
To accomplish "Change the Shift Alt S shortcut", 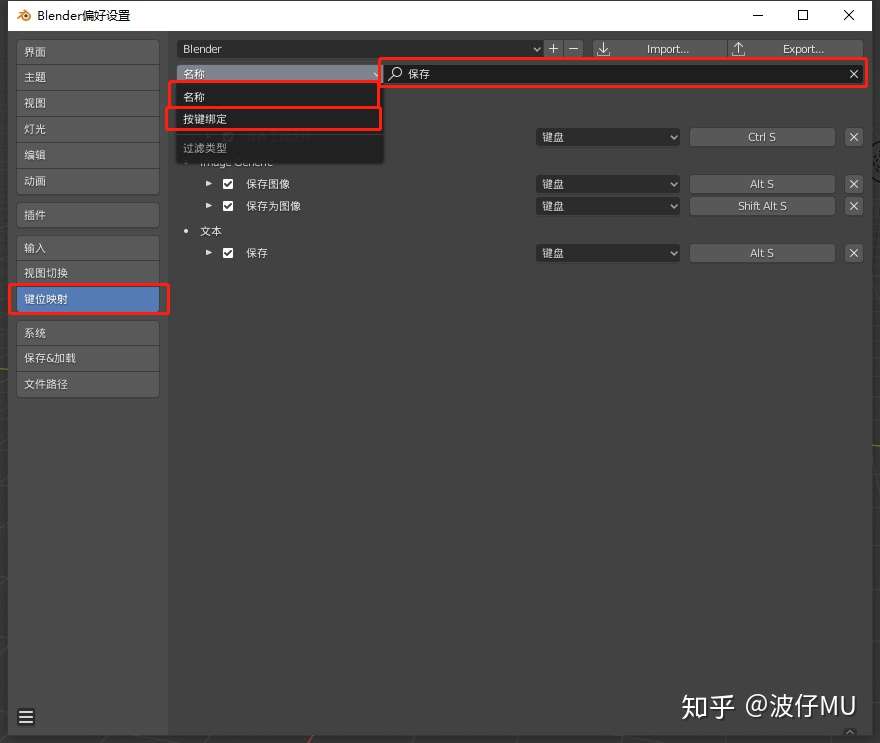I will tap(762, 206).
